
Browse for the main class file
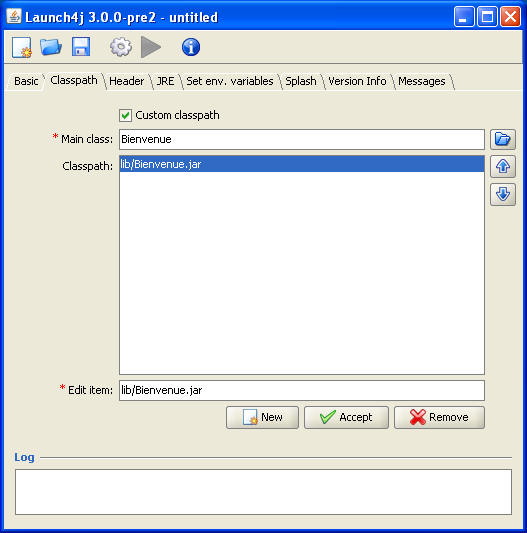[503, 139]
